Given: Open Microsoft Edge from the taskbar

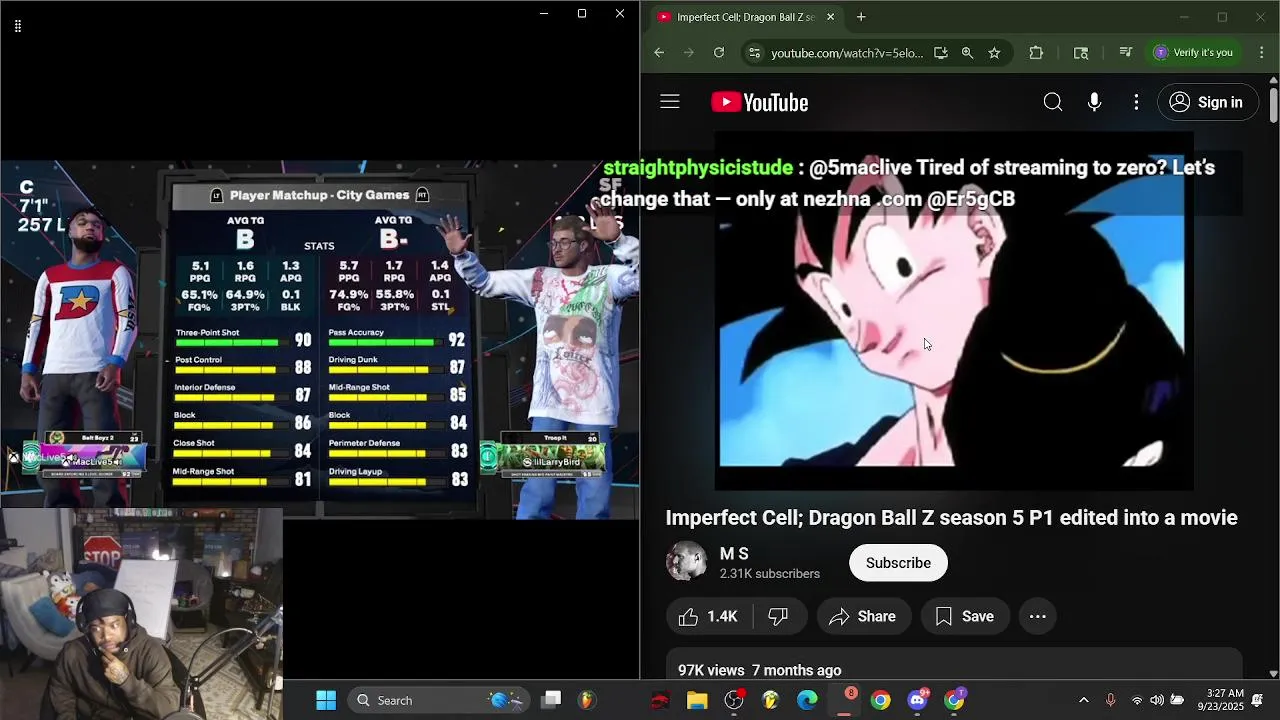Looking at the screenshot, I should [807, 700].
